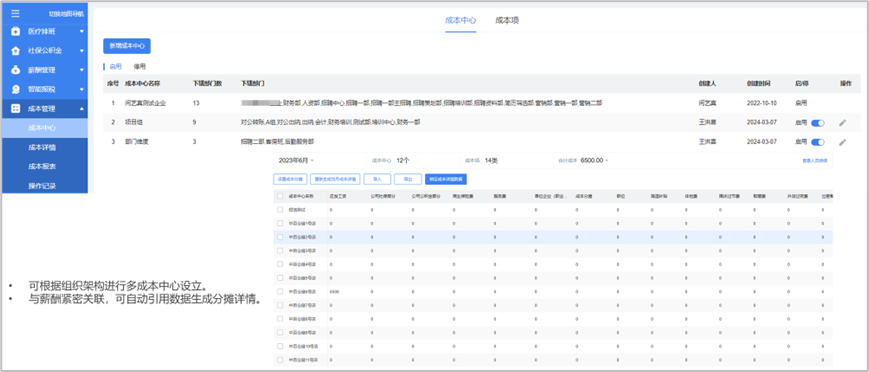Image resolution: width=869 pixels, height=372 pixels.
Task: Click the 导出 export button
Action: coord(408,179)
